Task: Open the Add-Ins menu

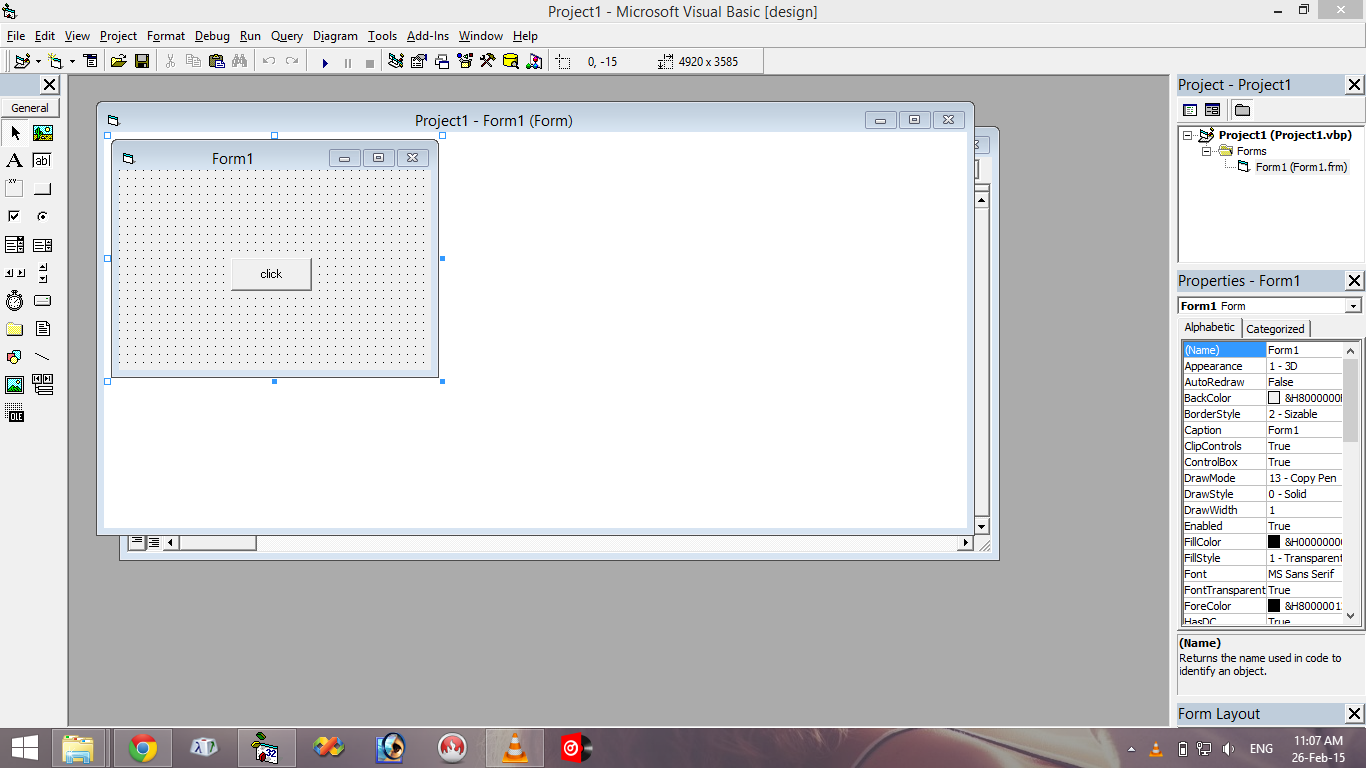Action: [x=428, y=36]
